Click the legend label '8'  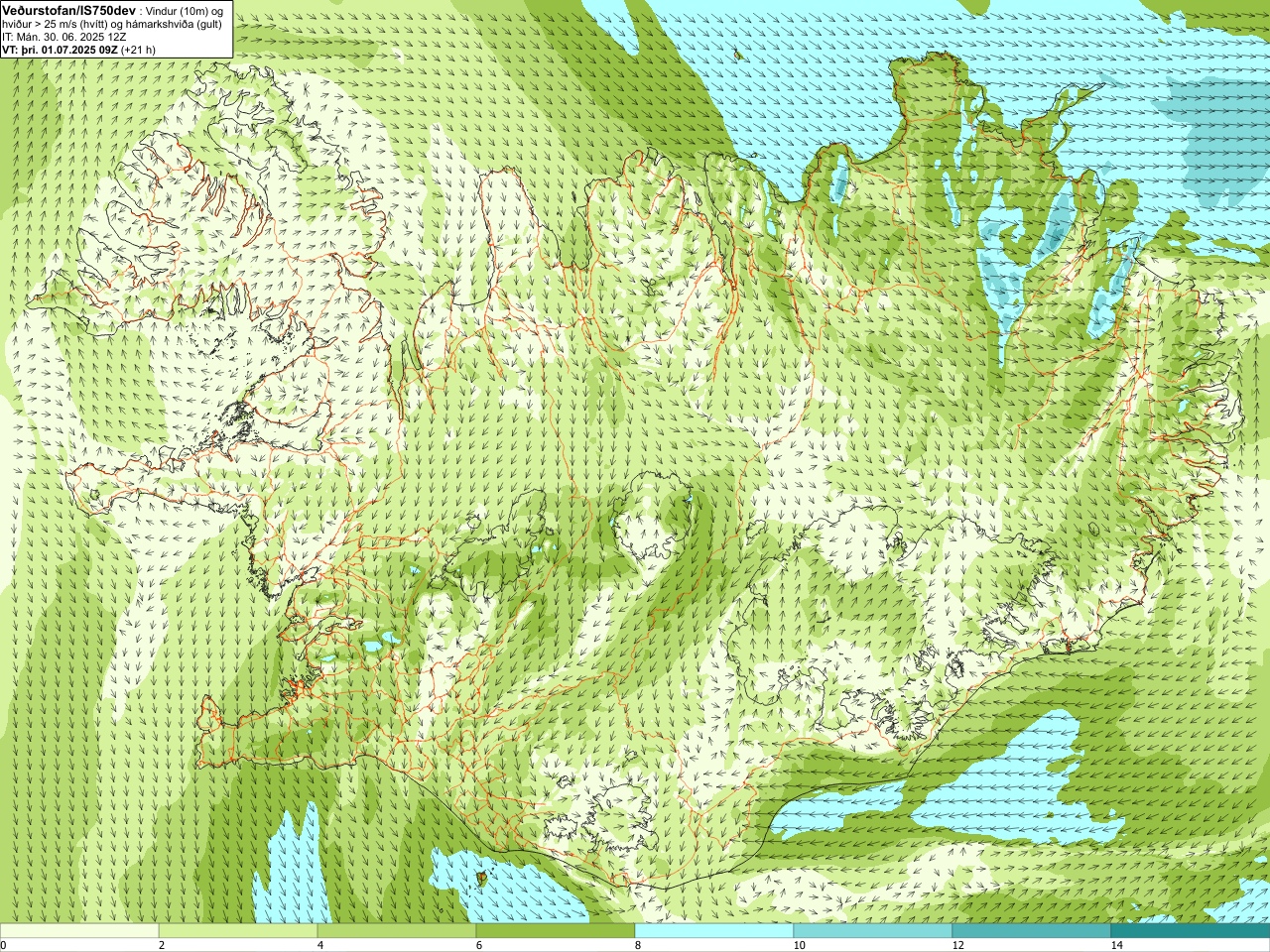coord(638,945)
